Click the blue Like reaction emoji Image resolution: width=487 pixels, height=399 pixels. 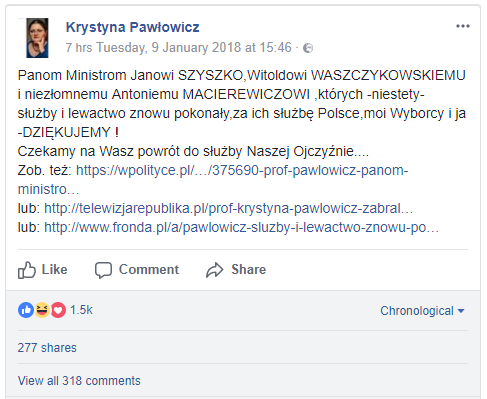coord(26,310)
